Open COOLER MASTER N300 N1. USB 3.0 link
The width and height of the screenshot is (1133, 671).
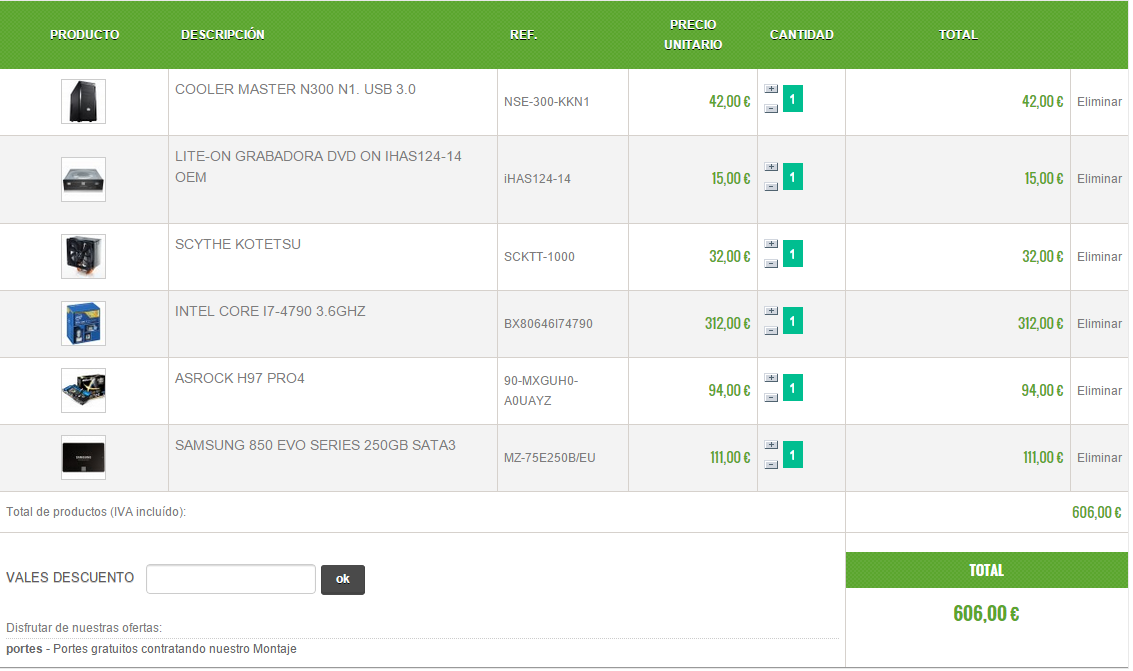coord(295,90)
